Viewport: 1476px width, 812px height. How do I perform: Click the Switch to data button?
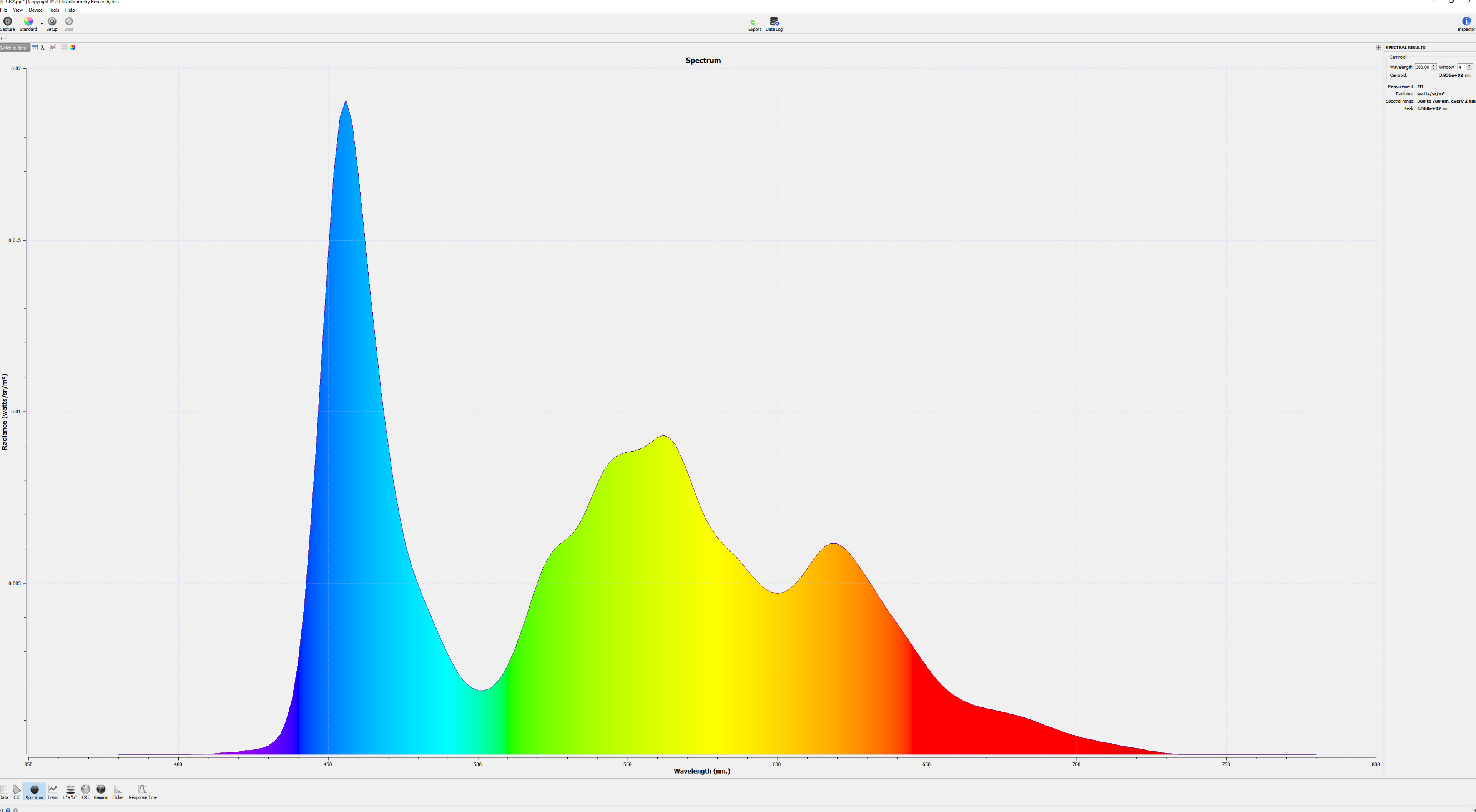click(14, 48)
